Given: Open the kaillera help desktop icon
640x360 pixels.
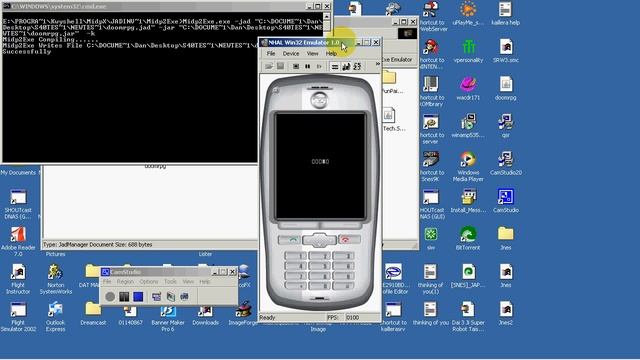Looking at the screenshot, I should point(506,13).
